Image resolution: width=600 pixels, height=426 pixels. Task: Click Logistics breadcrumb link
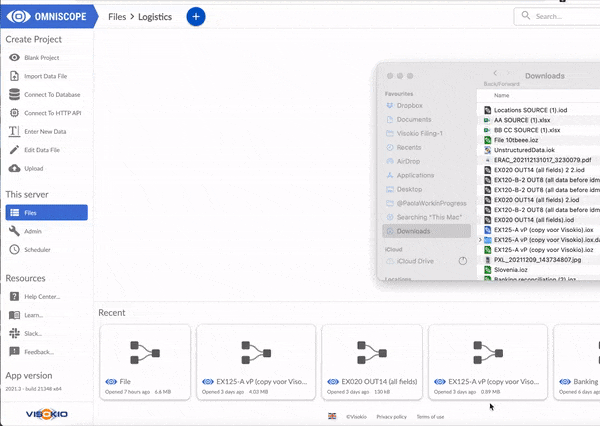click(x=155, y=17)
